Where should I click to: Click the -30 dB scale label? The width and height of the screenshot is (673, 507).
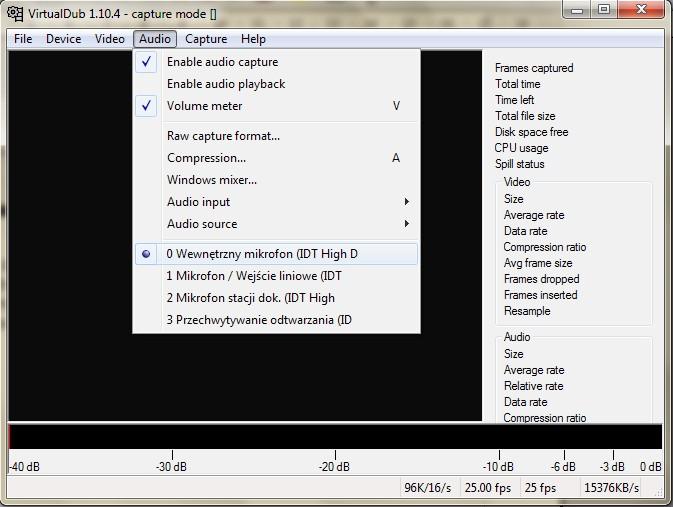point(171,467)
